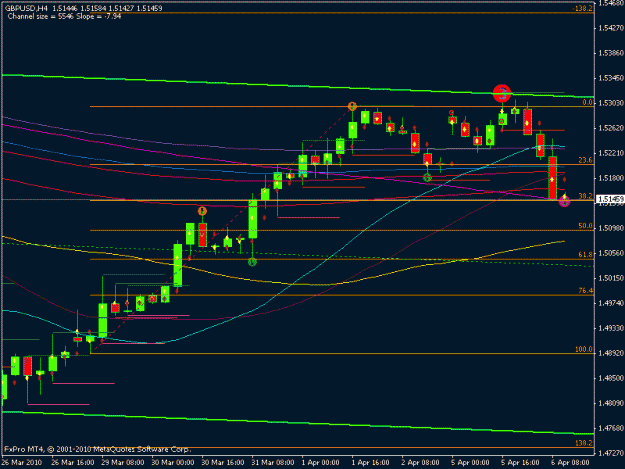The height and width of the screenshot is (469, 625).
Task: Click the 1.48920 price axis value
Action: pyautogui.click(x=611, y=353)
